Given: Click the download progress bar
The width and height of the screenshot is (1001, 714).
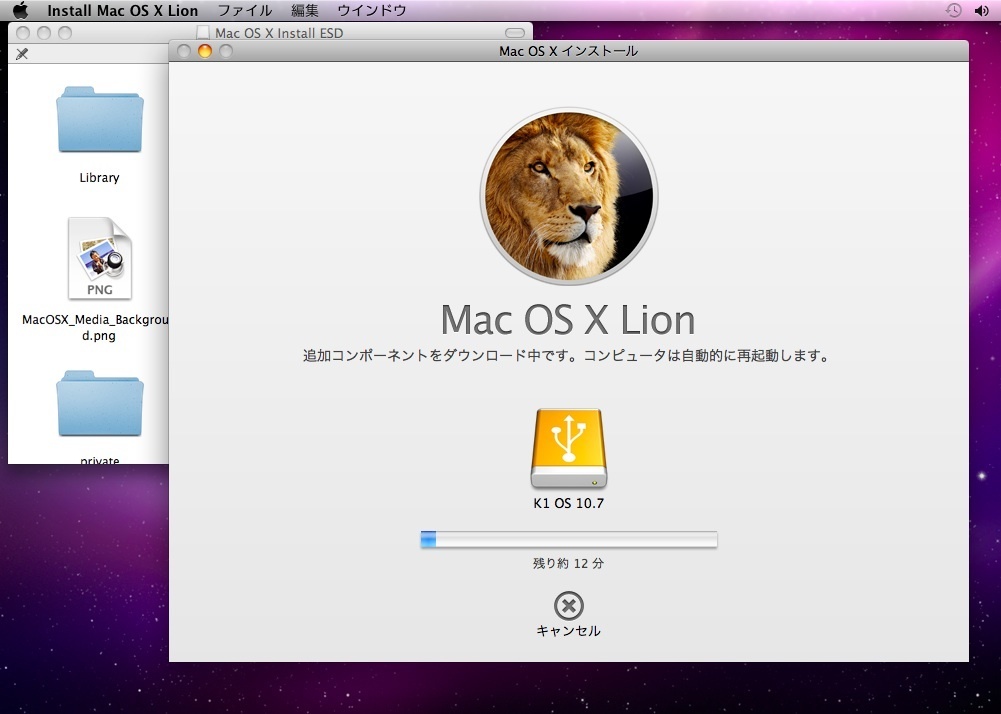Looking at the screenshot, I should pyautogui.click(x=568, y=540).
